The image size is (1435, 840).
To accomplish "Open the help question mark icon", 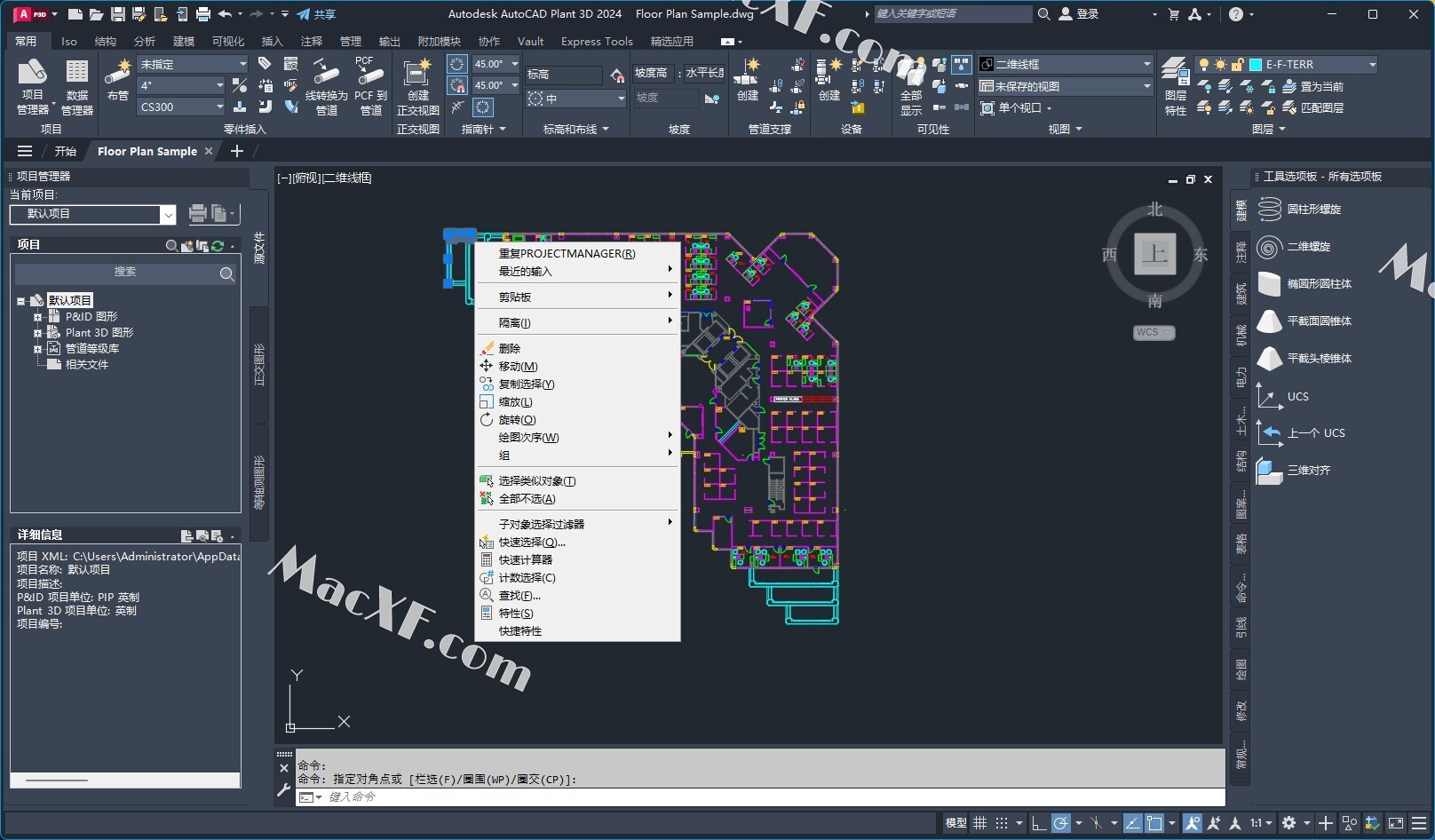I will [x=1236, y=14].
